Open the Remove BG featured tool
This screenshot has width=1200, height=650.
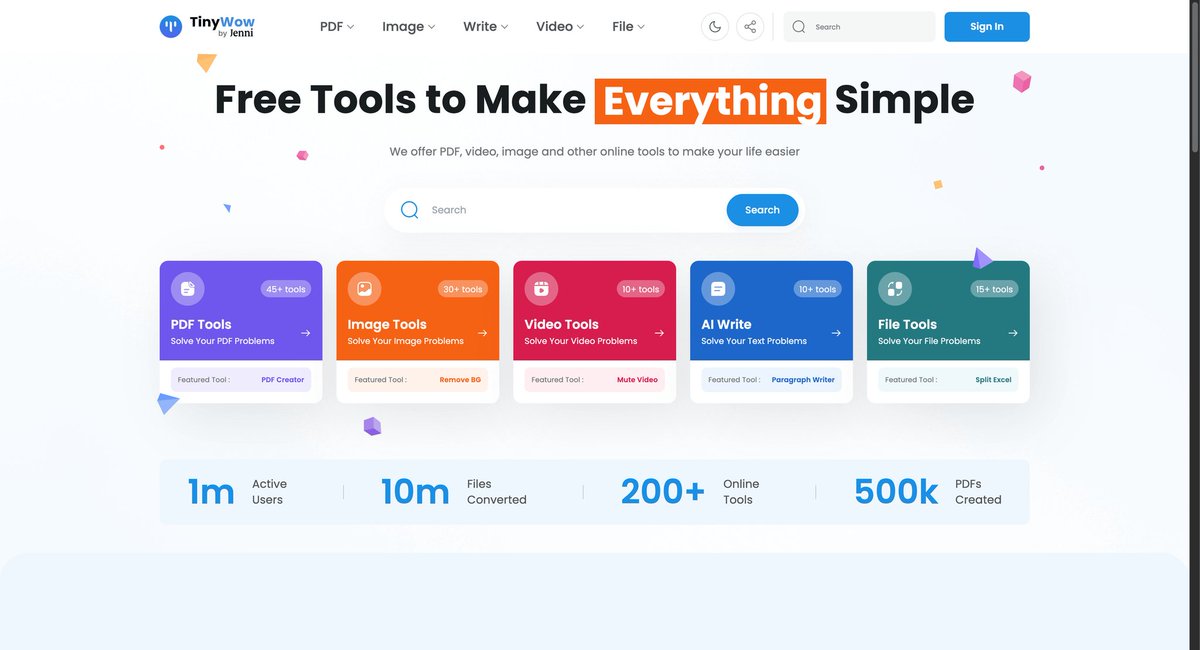[460, 380]
